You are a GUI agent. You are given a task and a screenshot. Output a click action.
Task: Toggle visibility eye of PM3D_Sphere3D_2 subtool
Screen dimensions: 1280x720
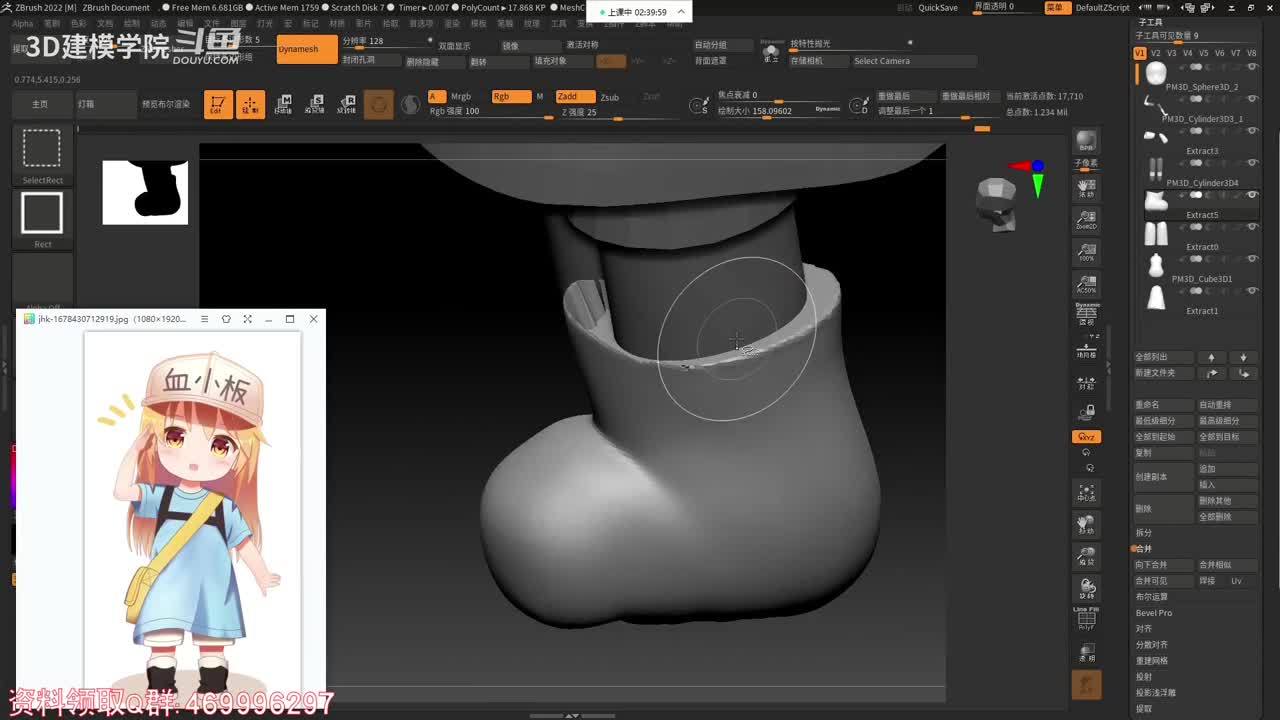click(1252, 67)
